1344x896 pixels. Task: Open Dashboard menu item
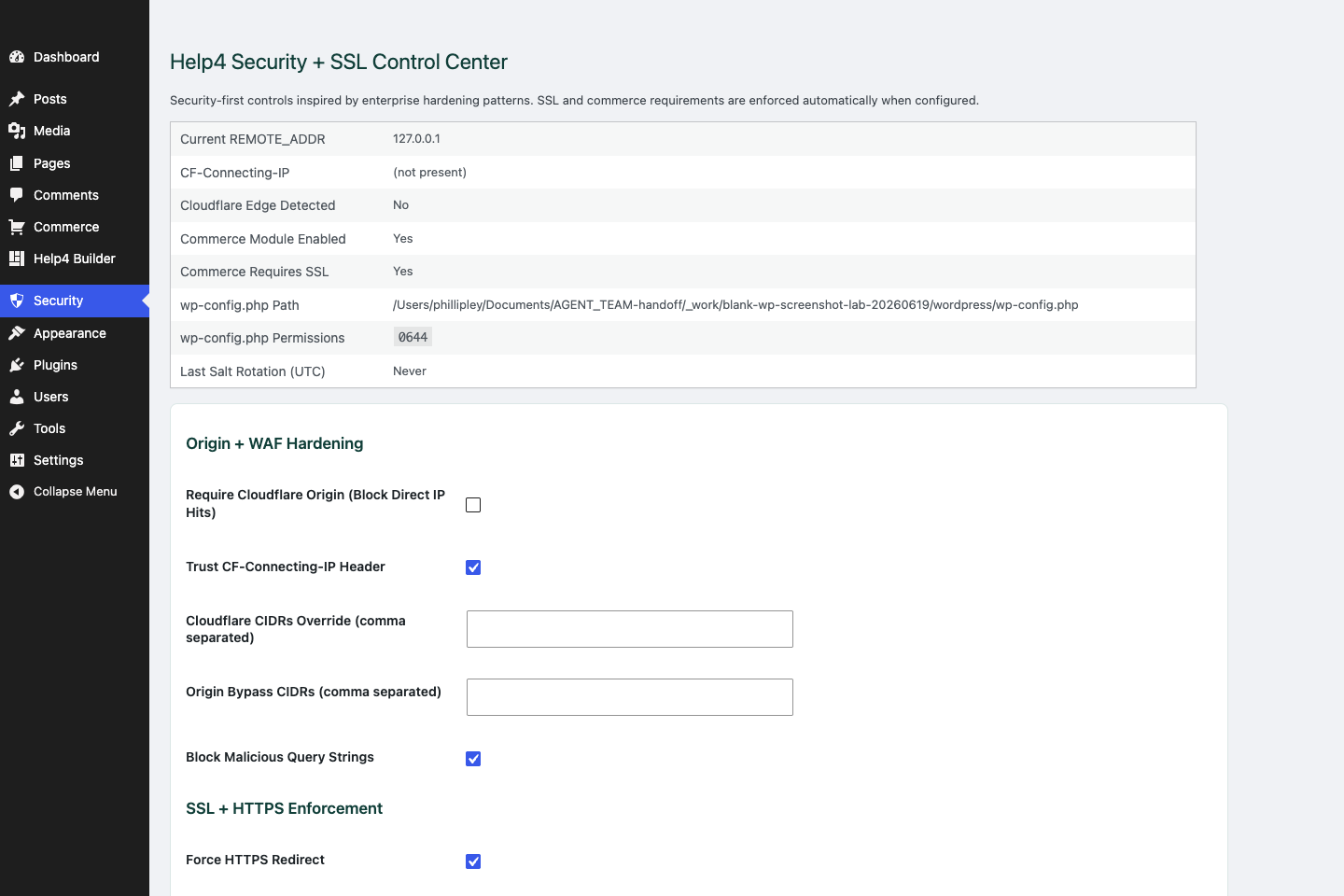[75, 57]
